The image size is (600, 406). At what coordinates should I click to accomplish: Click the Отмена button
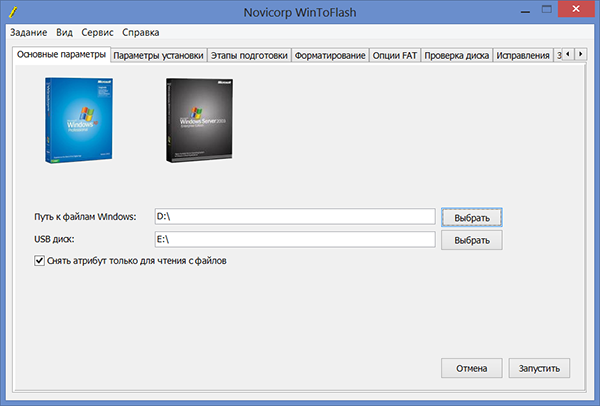coord(471,368)
